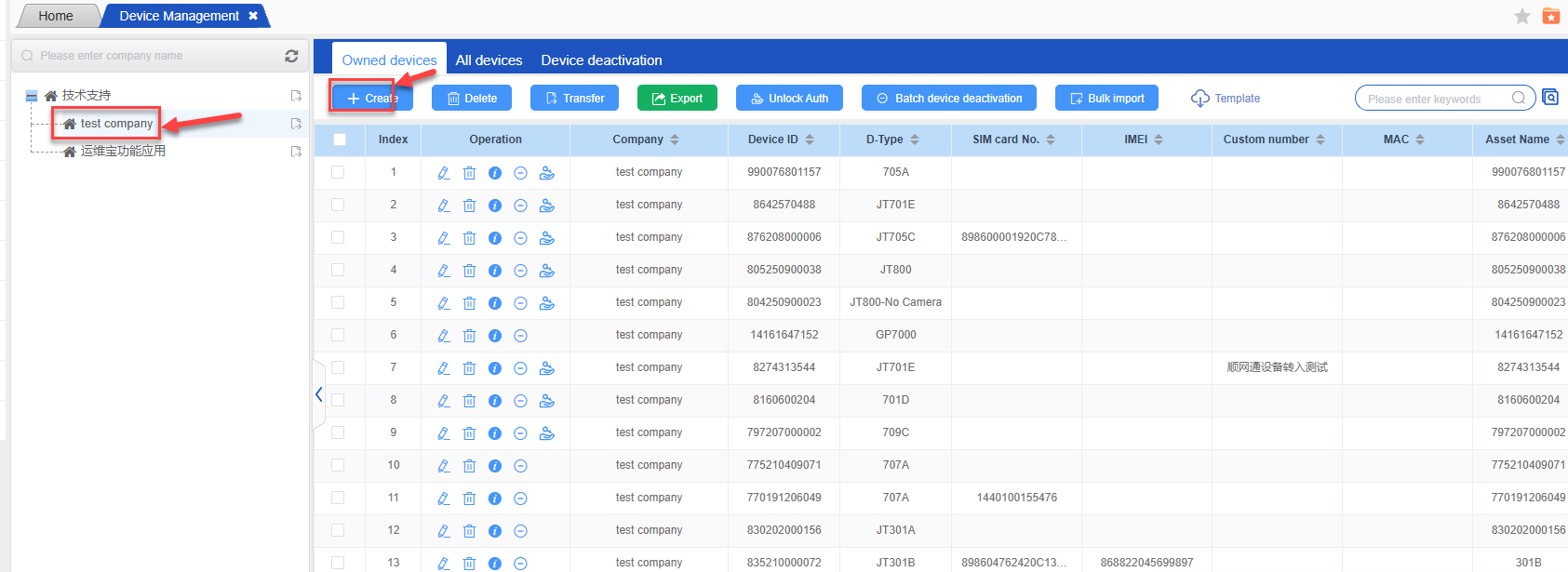This screenshot has width=1568, height=572.
Task: Click the Bulk import button
Action: (1106, 99)
